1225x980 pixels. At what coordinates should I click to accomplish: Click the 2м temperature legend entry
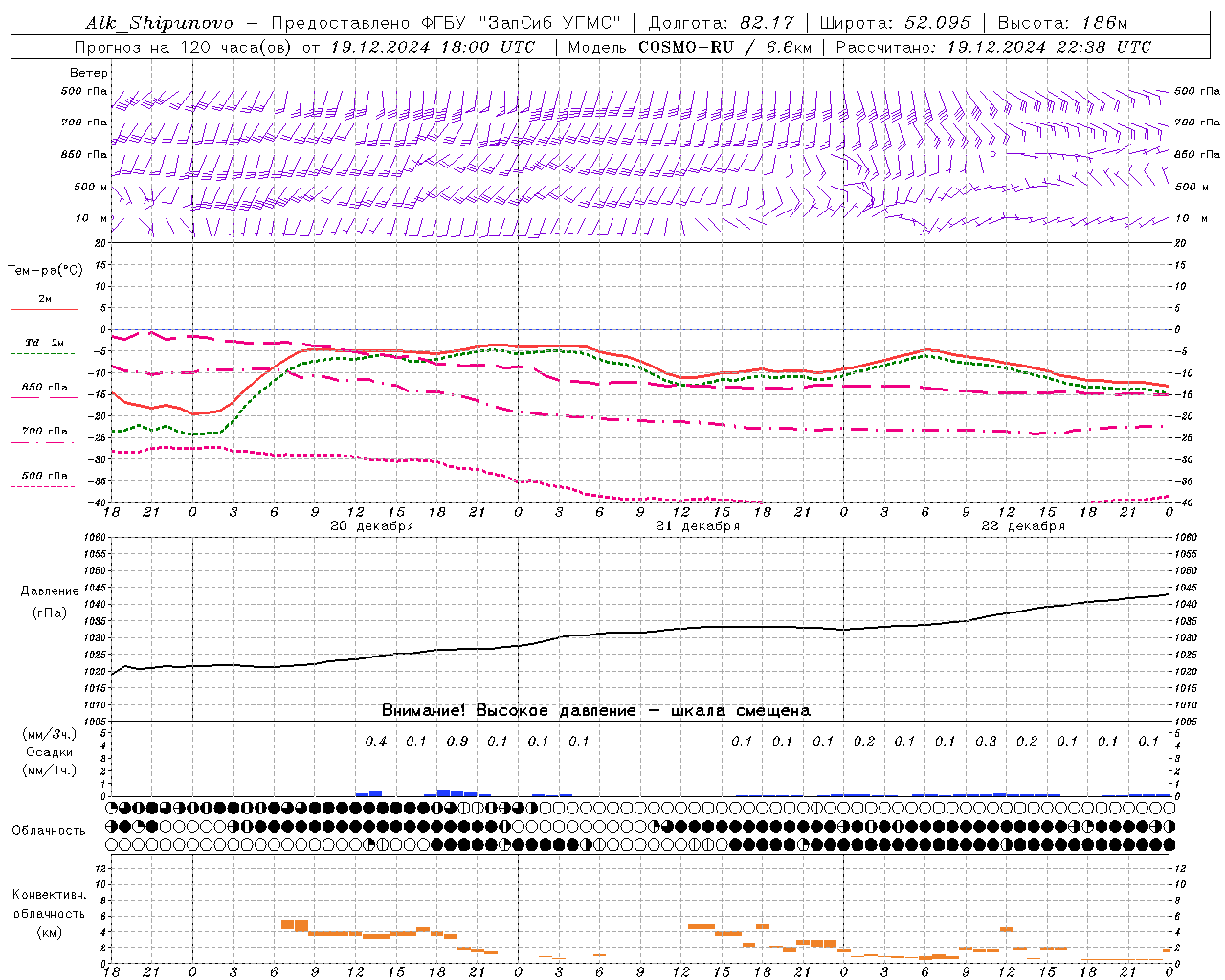point(45,300)
